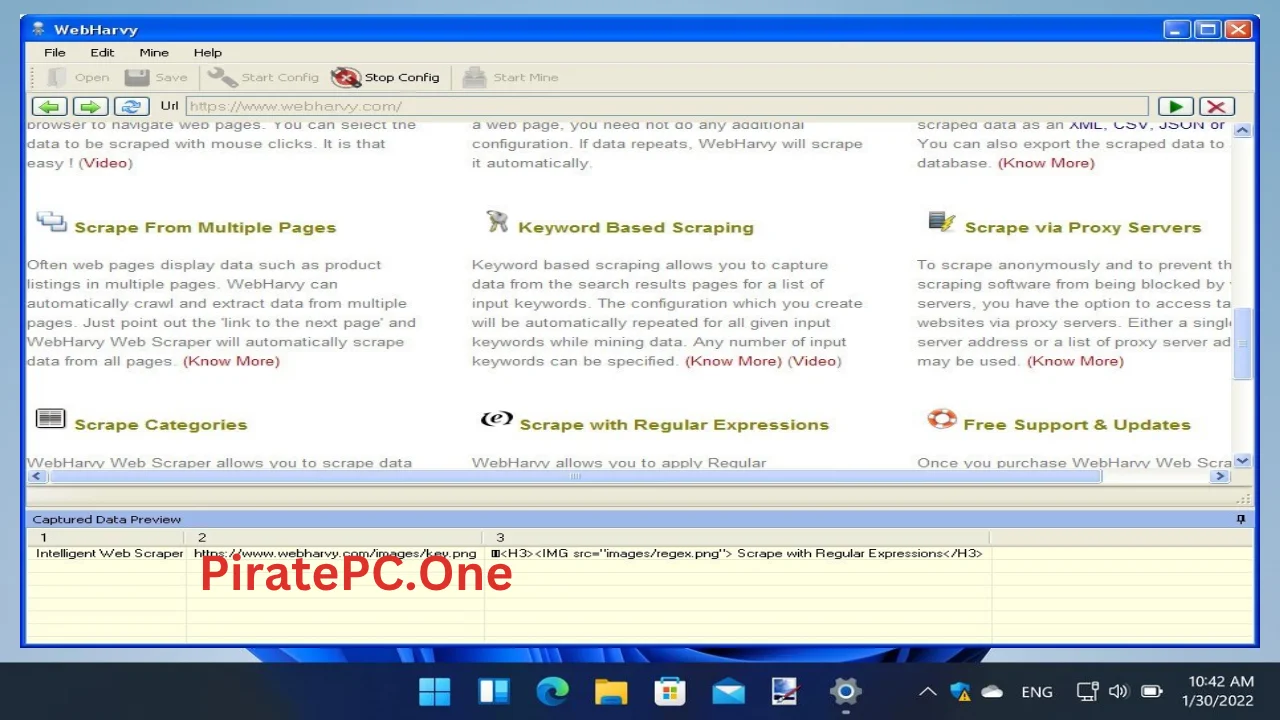
Task: Click the Keyword Based Scraping heading
Action: 636,228
